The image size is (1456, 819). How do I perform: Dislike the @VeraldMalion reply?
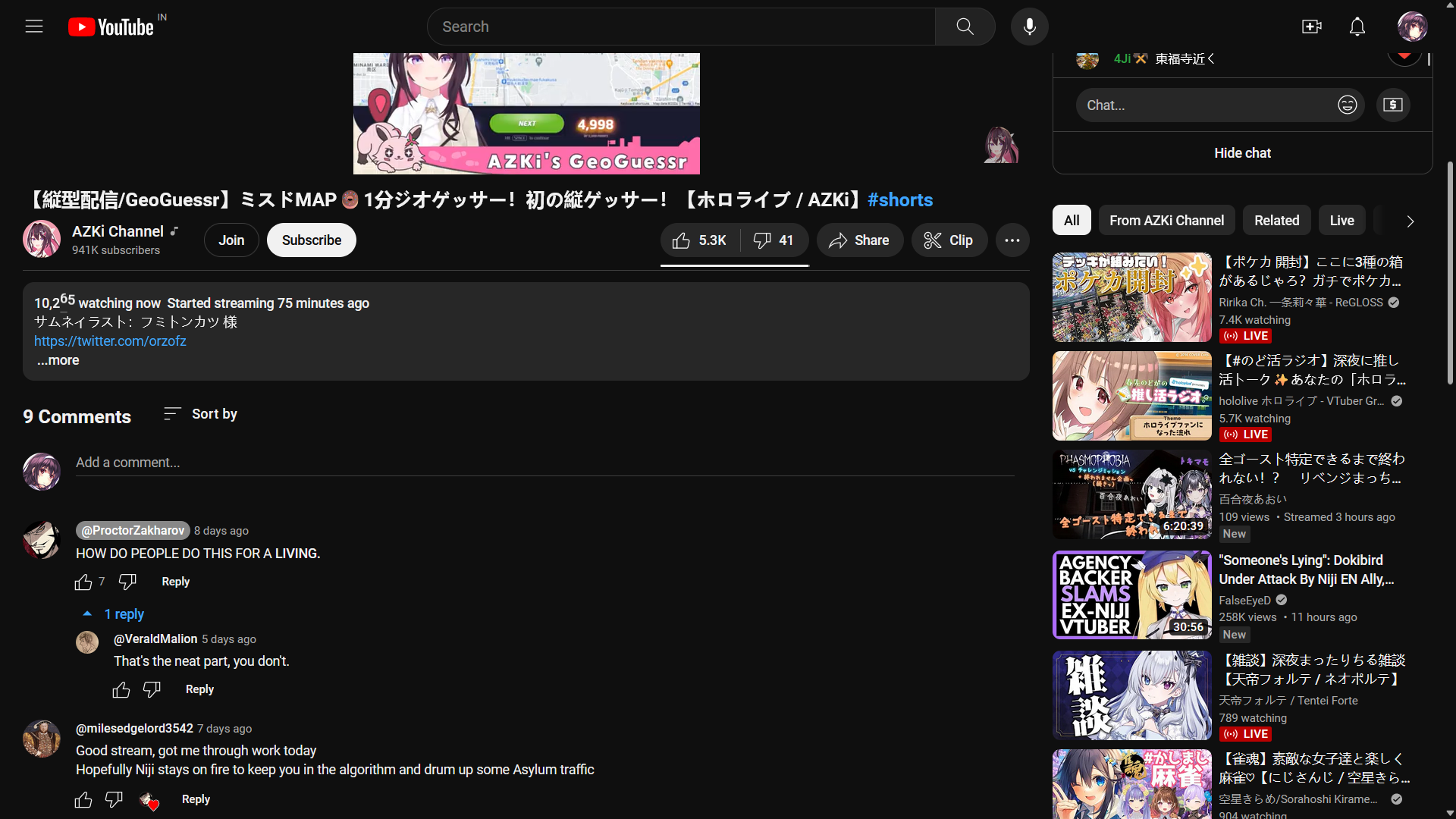click(152, 689)
